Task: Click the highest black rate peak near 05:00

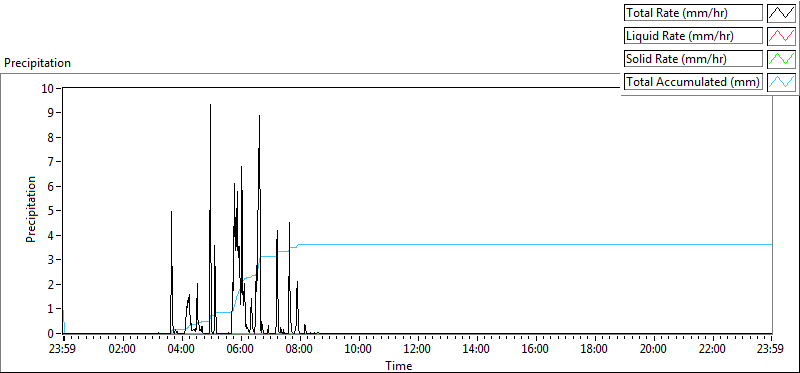Action: pos(210,105)
